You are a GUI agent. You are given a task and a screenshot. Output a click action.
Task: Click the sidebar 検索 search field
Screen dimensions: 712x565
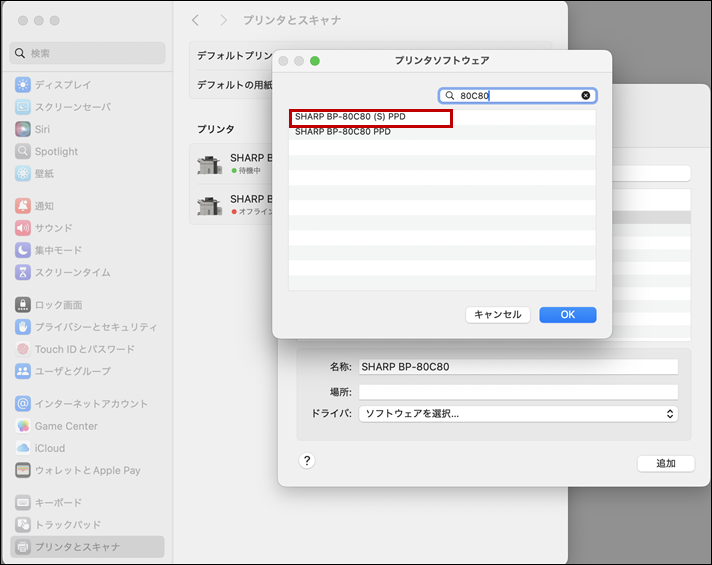point(87,53)
